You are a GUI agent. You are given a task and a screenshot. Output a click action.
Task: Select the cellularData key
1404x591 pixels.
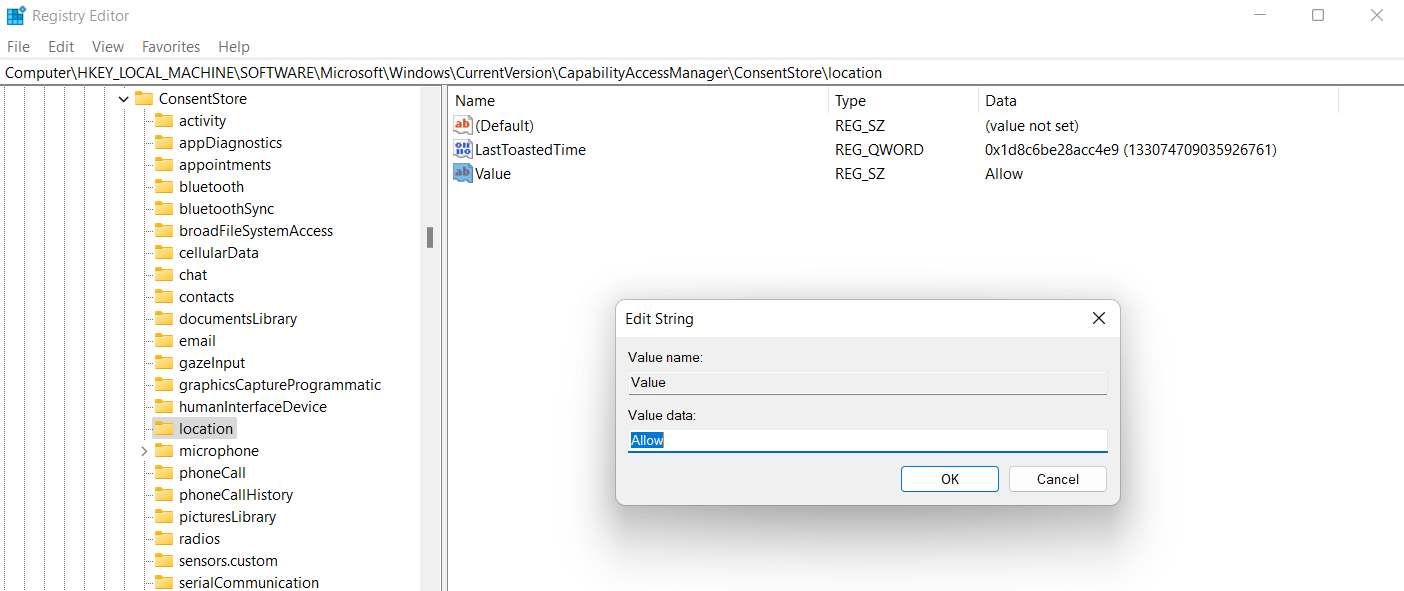point(218,253)
